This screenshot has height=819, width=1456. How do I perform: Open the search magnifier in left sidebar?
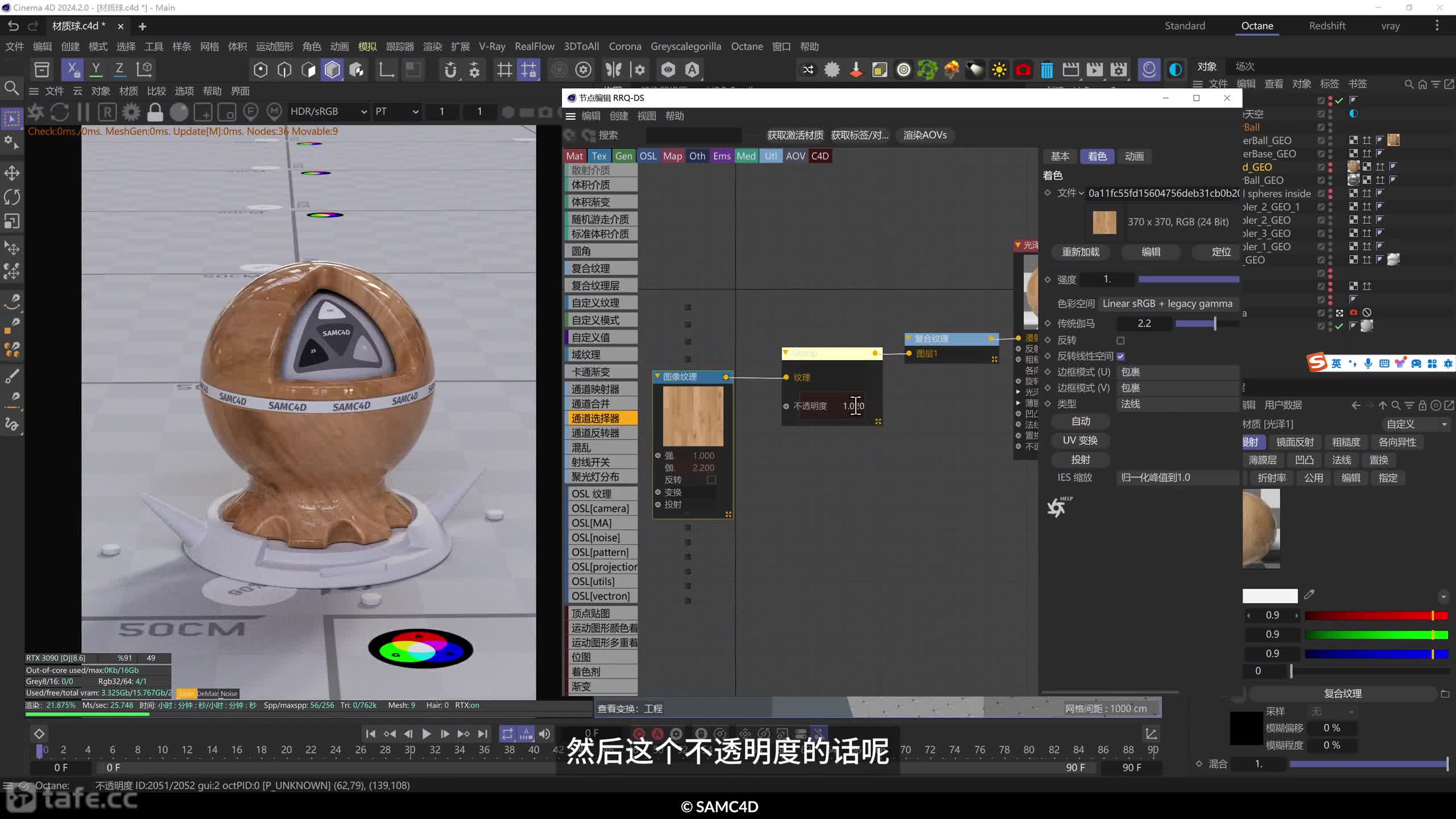[x=11, y=88]
